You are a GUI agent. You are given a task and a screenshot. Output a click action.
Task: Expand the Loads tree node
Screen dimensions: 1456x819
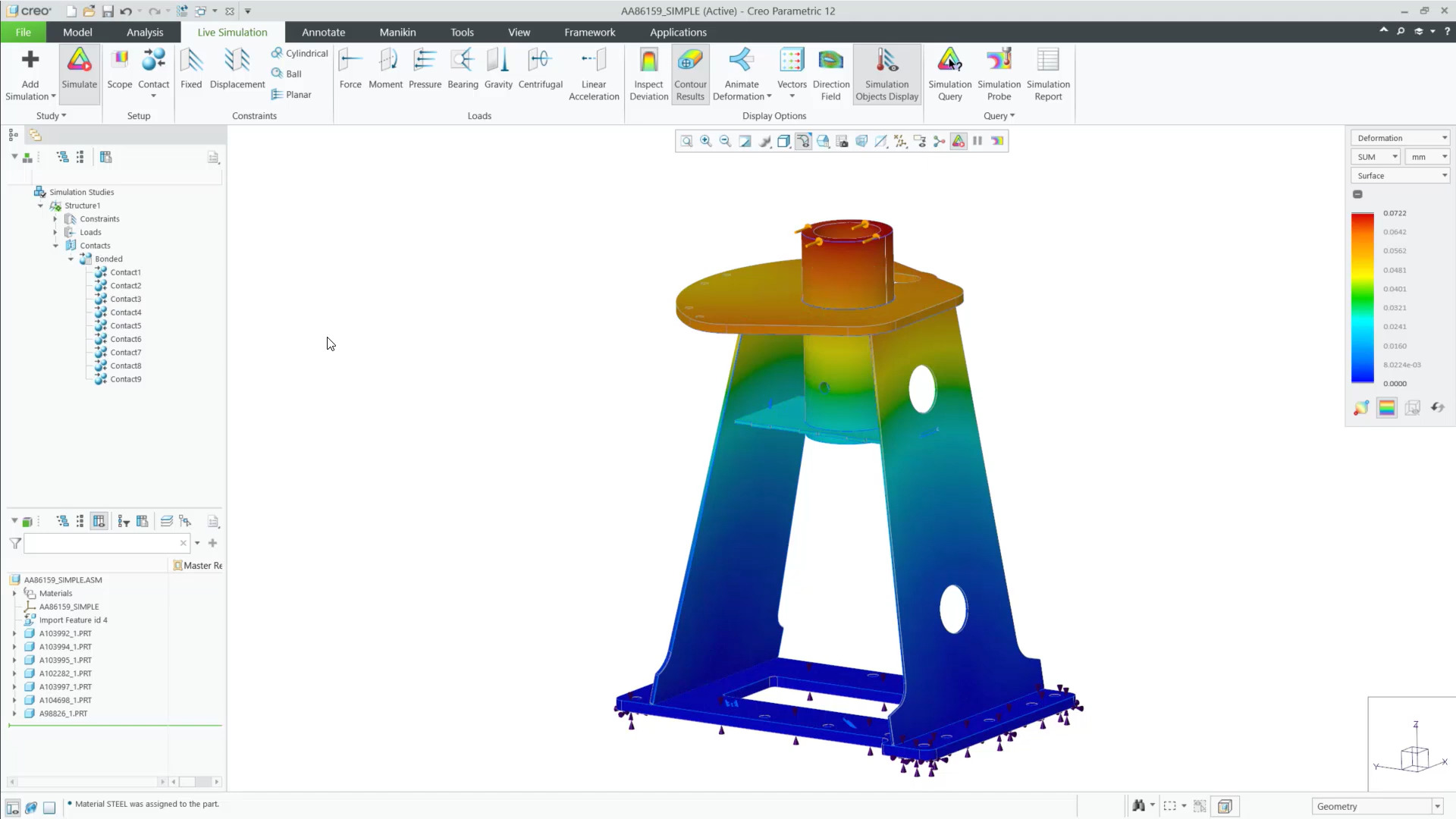55,233
